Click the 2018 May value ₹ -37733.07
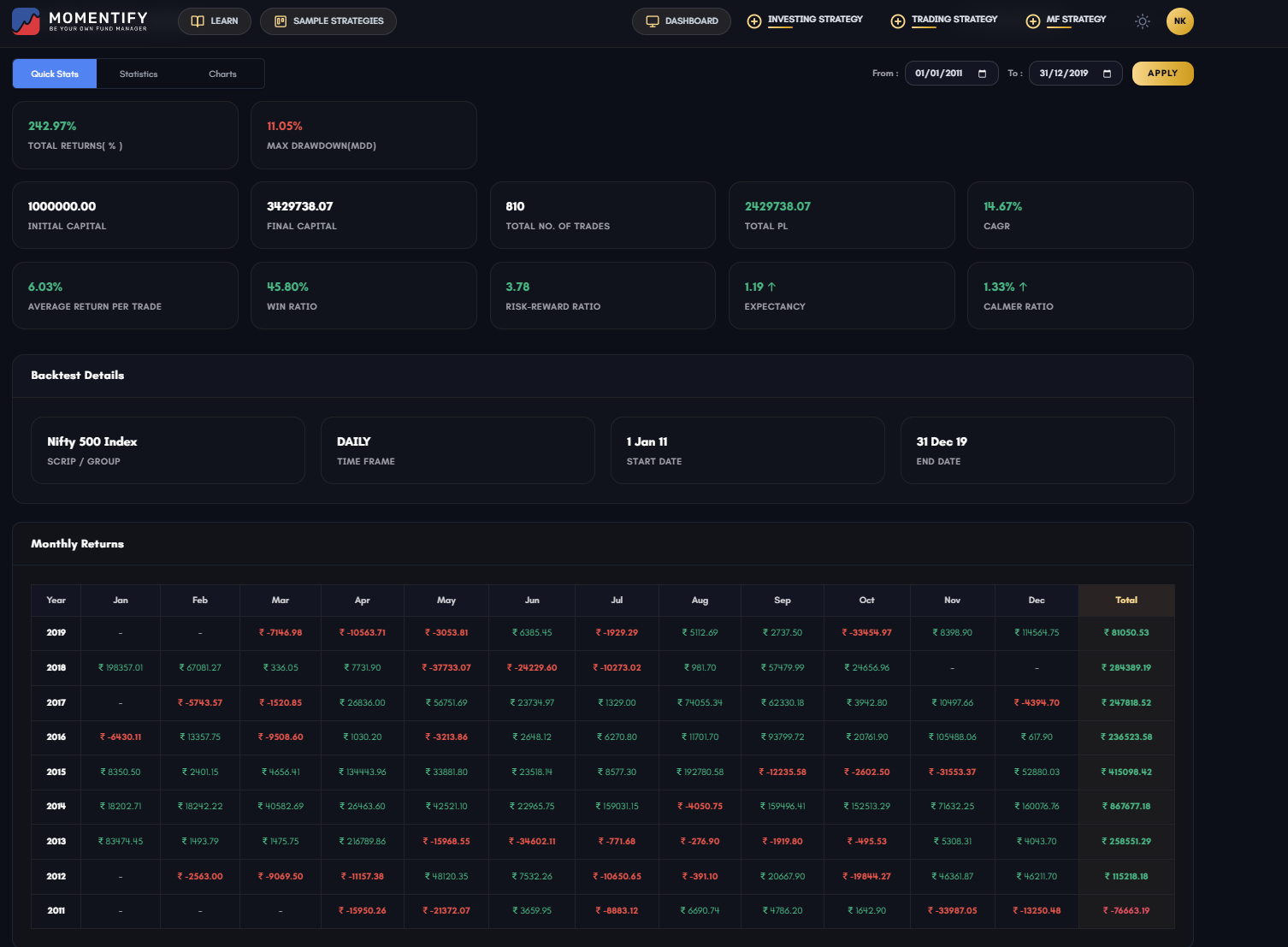Viewport: 1288px width, 947px height. point(446,668)
